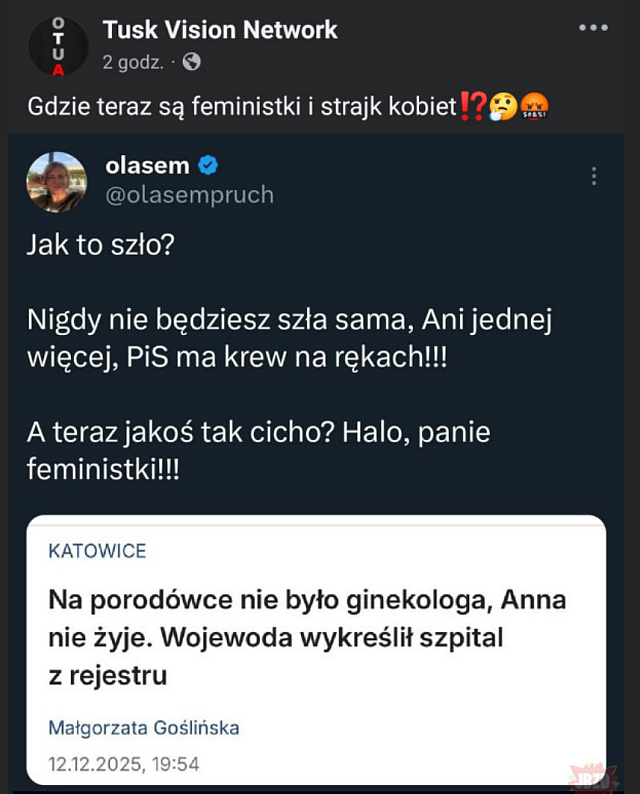Open the vertical three-dot tweet menu

click(x=594, y=176)
